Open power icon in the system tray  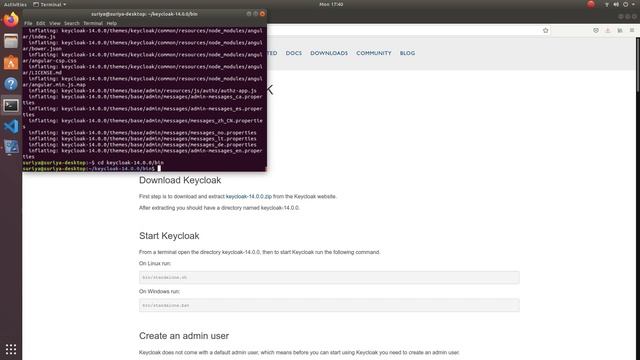tap(625, 4)
